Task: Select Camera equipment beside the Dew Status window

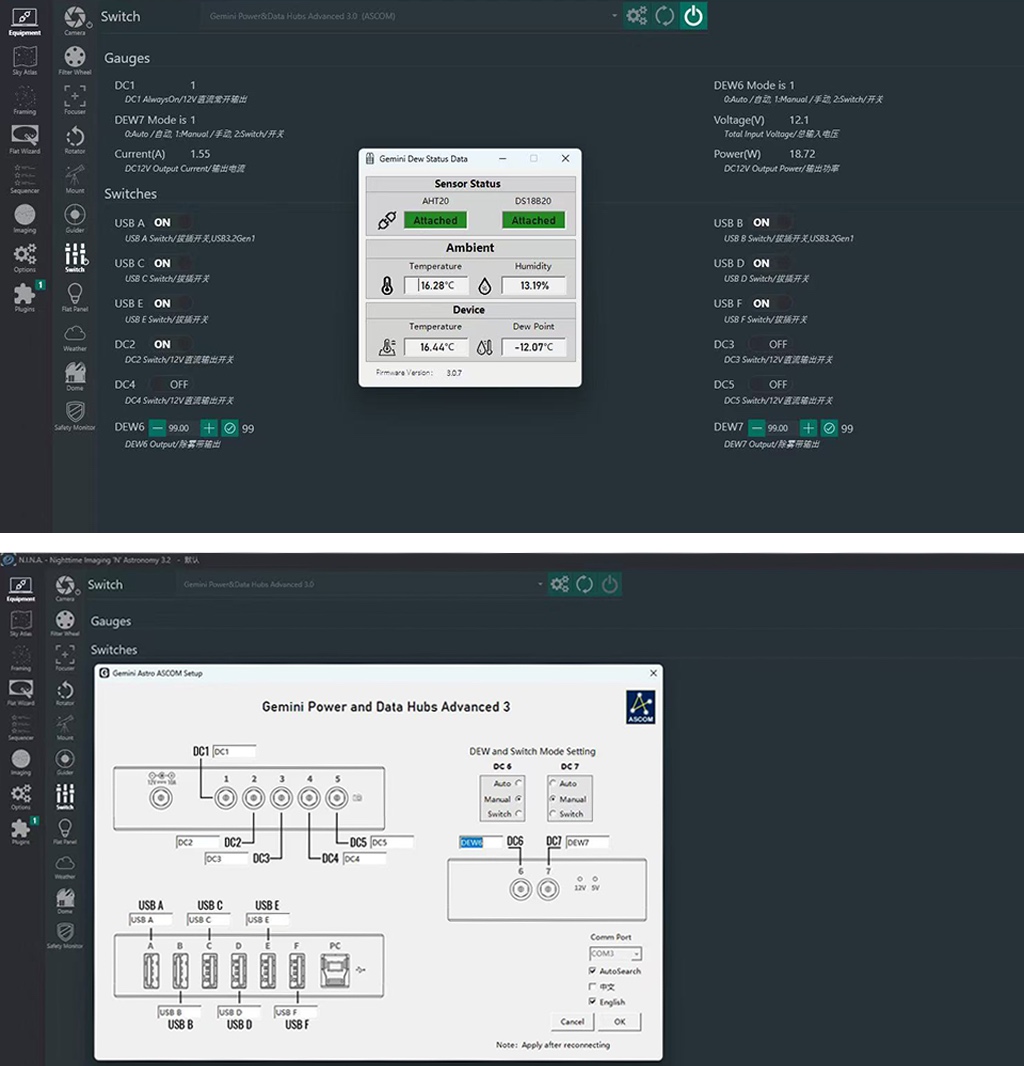Action: (75, 20)
